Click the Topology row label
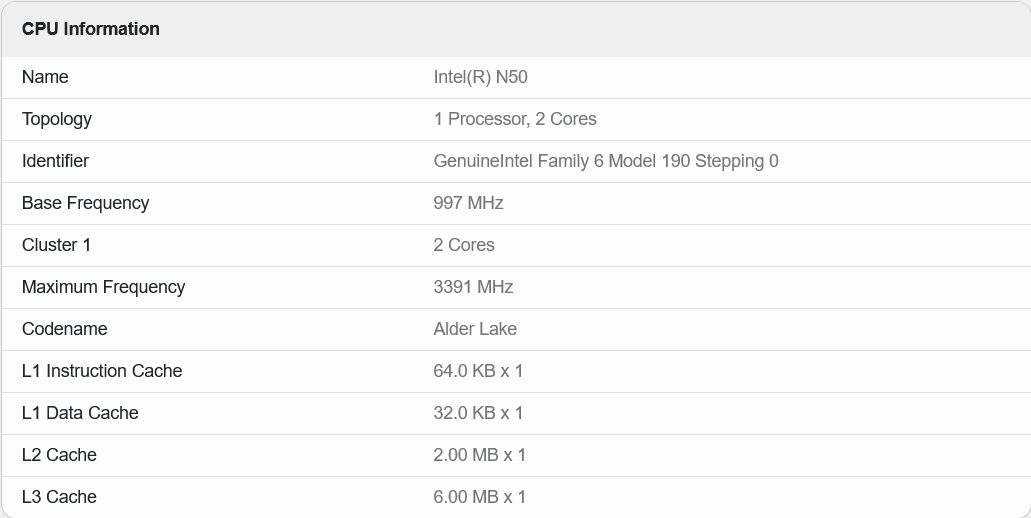 point(57,119)
